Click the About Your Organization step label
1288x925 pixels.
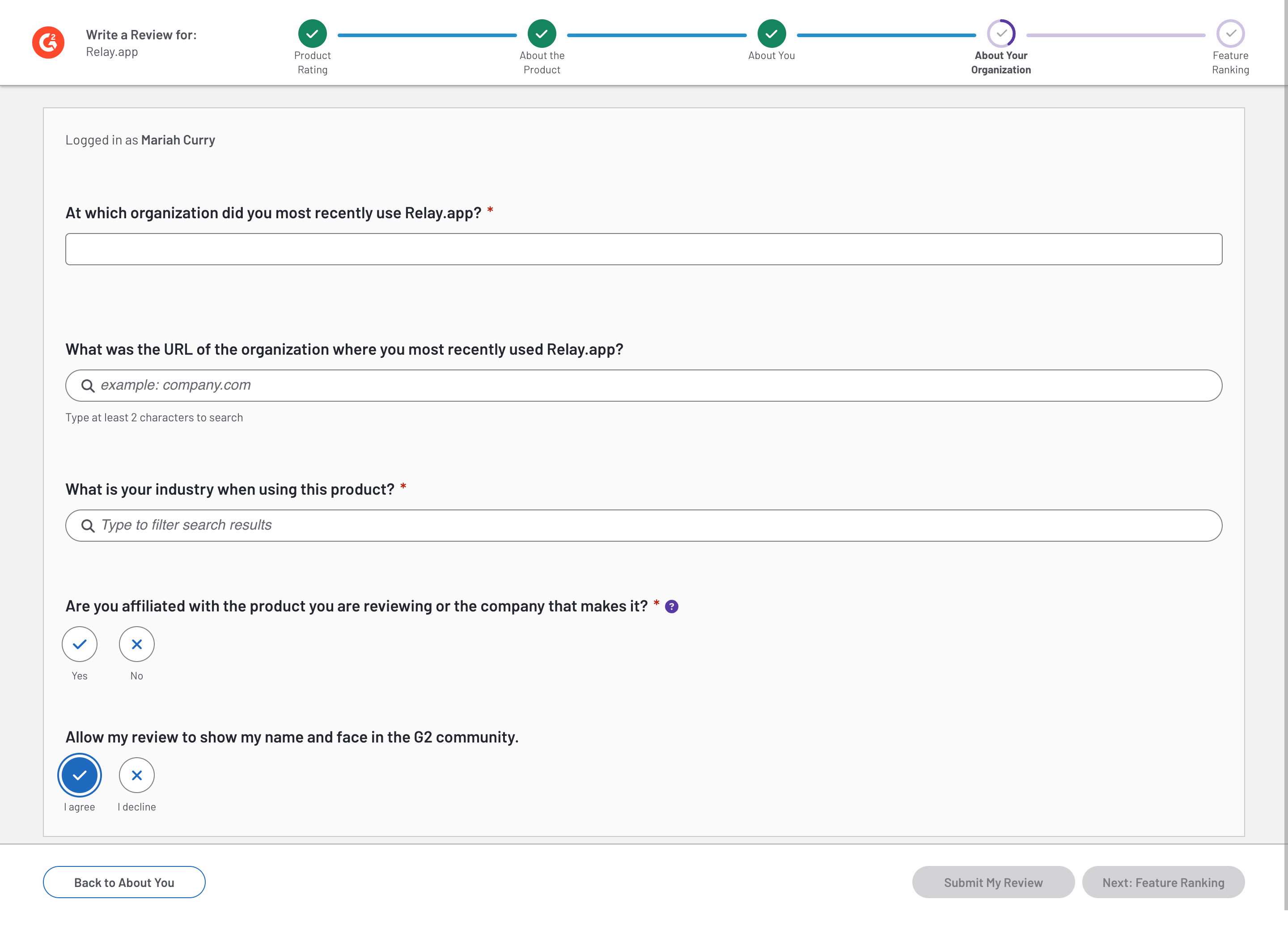[x=1000, y=63]
